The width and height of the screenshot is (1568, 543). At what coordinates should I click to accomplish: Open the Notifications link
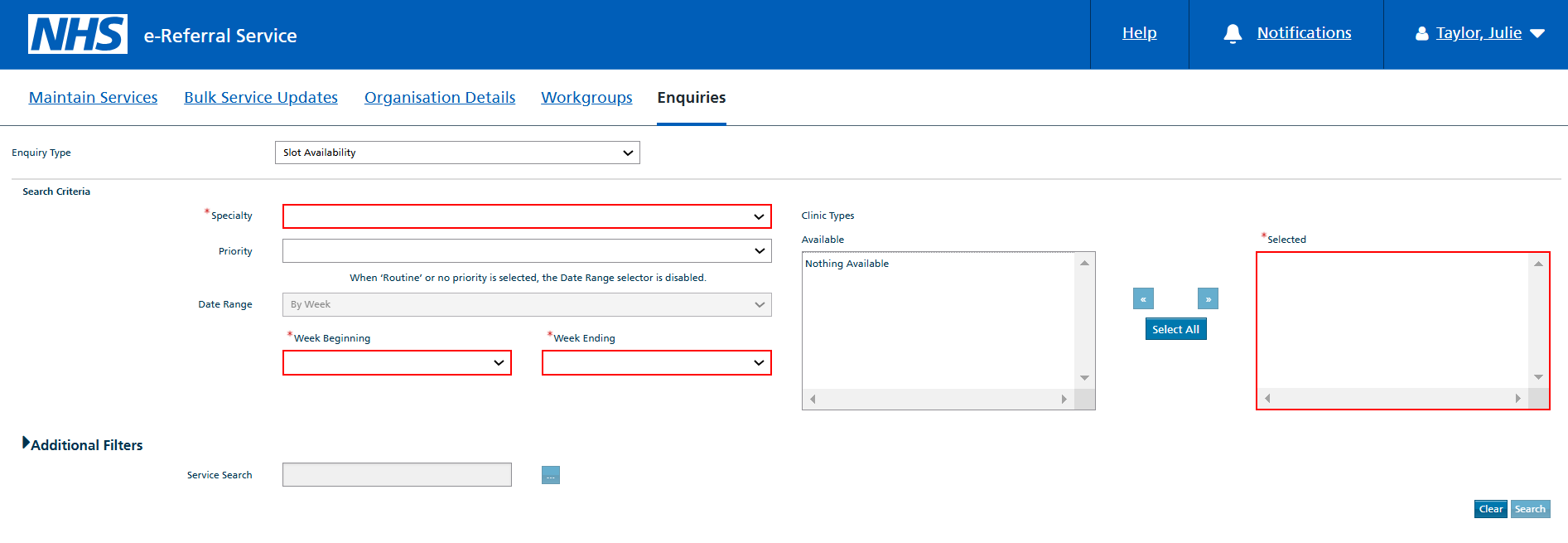point(1304,33)
